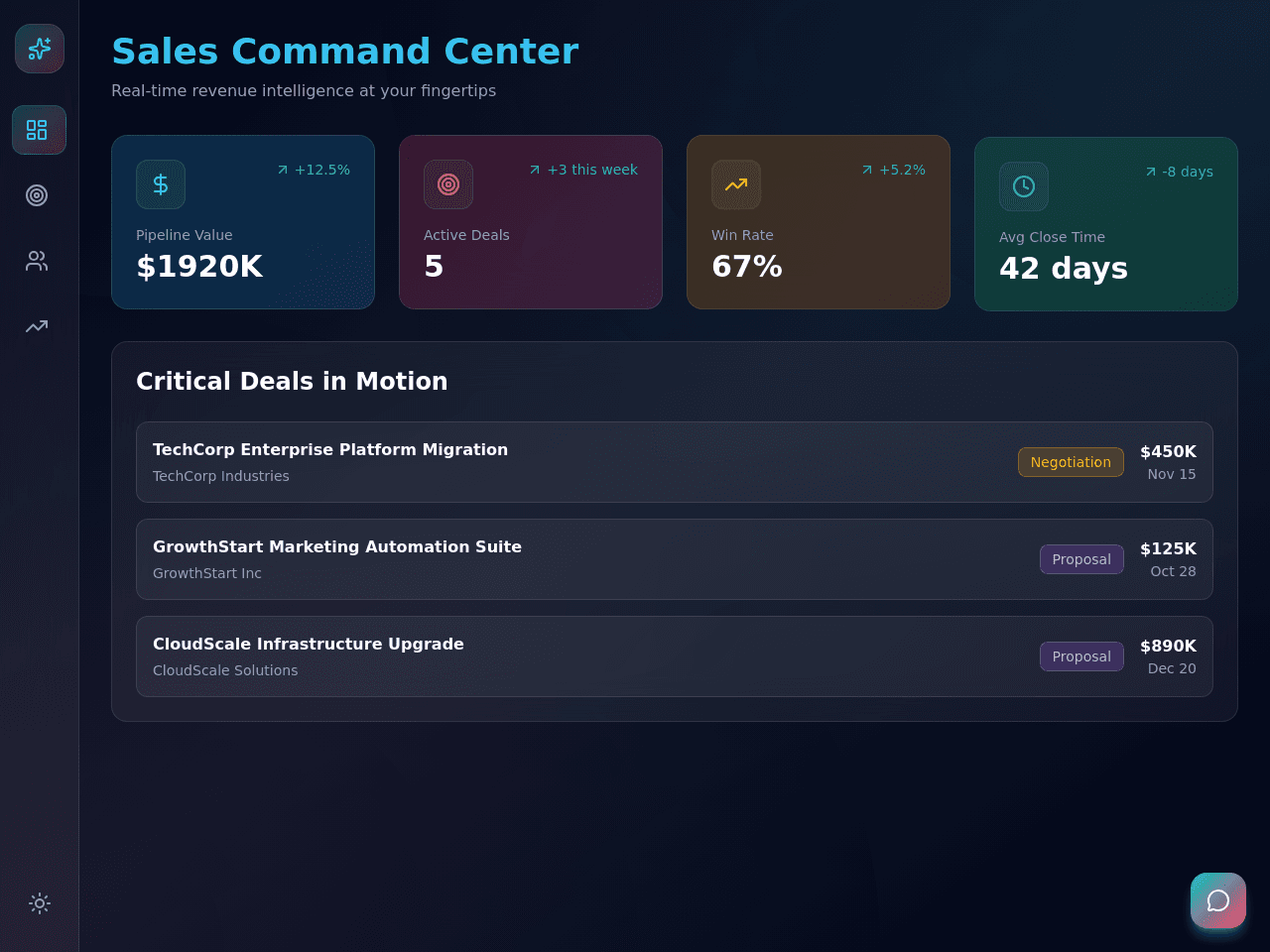Open the dashboard grid view in sidebar

pyautogui.click(x=39, y=130)
